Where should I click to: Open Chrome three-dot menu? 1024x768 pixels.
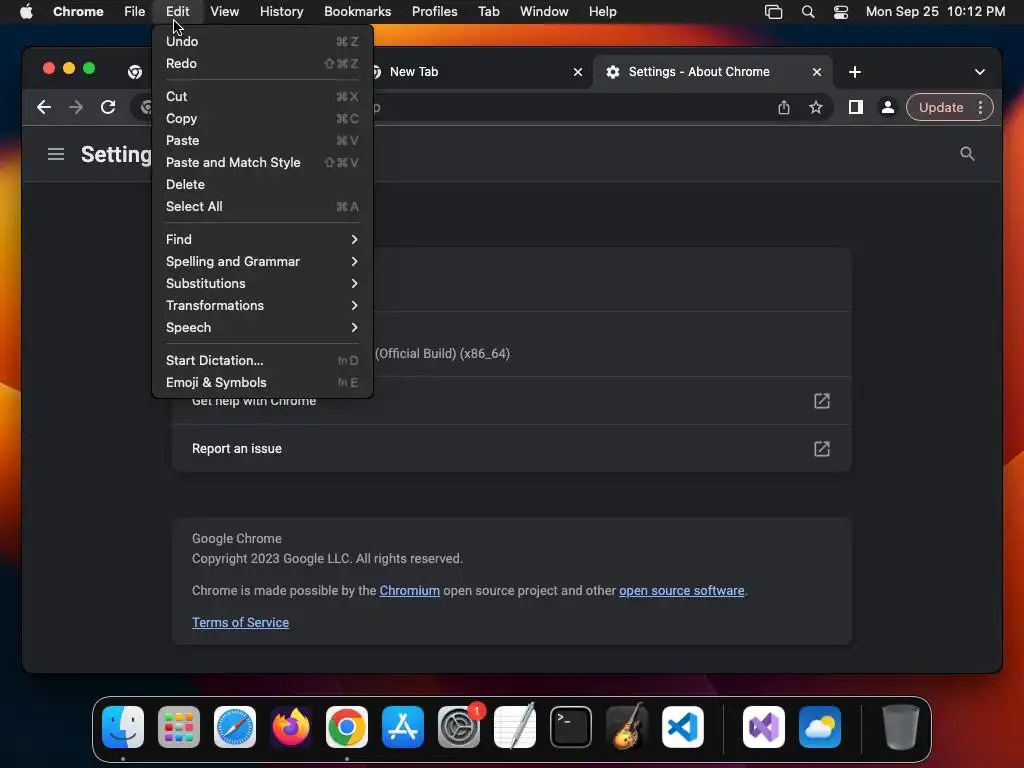tap(980, 108)
